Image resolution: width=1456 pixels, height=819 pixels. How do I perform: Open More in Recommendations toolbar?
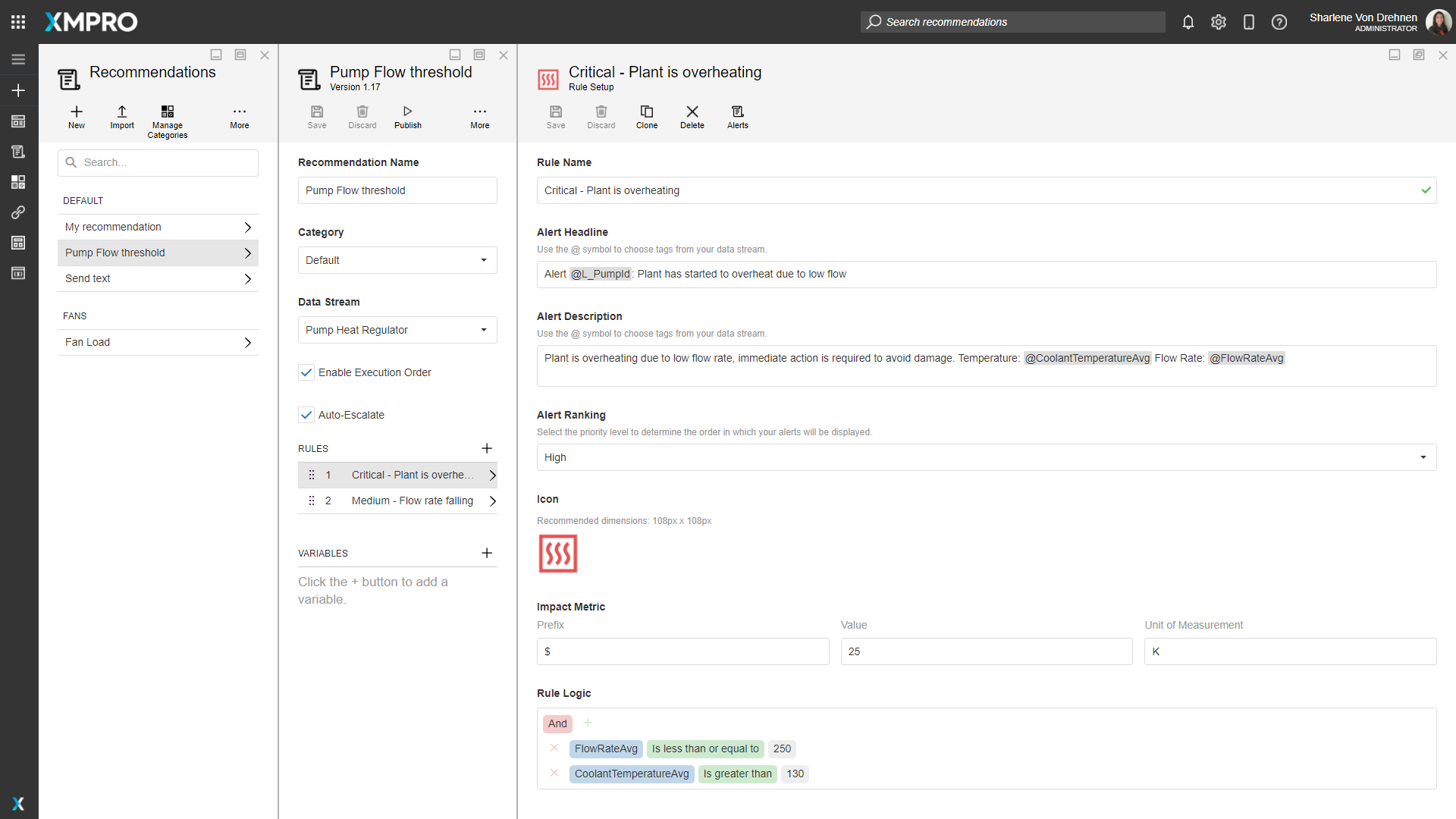click(x=240, y=118)
